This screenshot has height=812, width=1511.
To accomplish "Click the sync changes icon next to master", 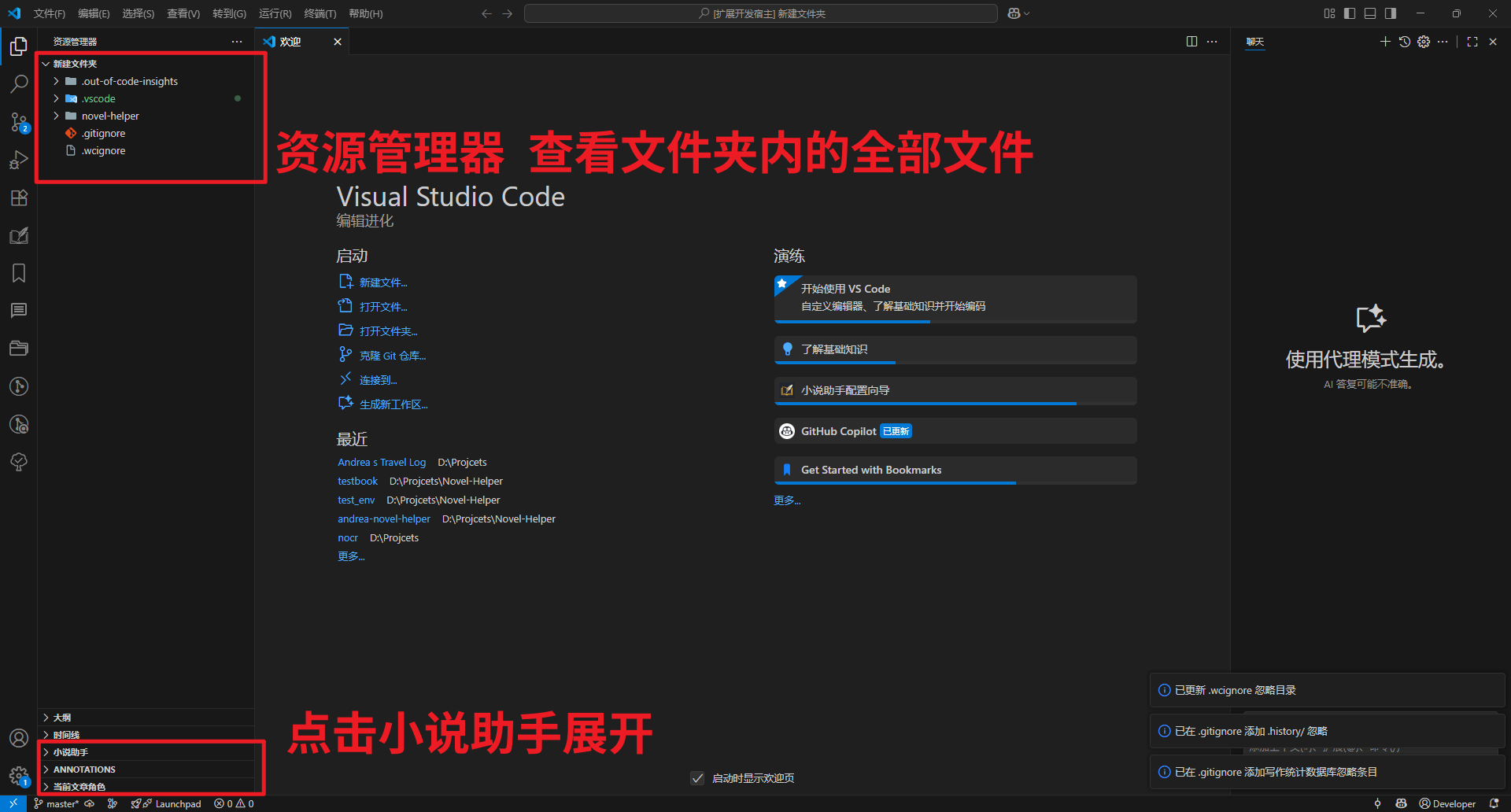I will [x=89, y=803].
